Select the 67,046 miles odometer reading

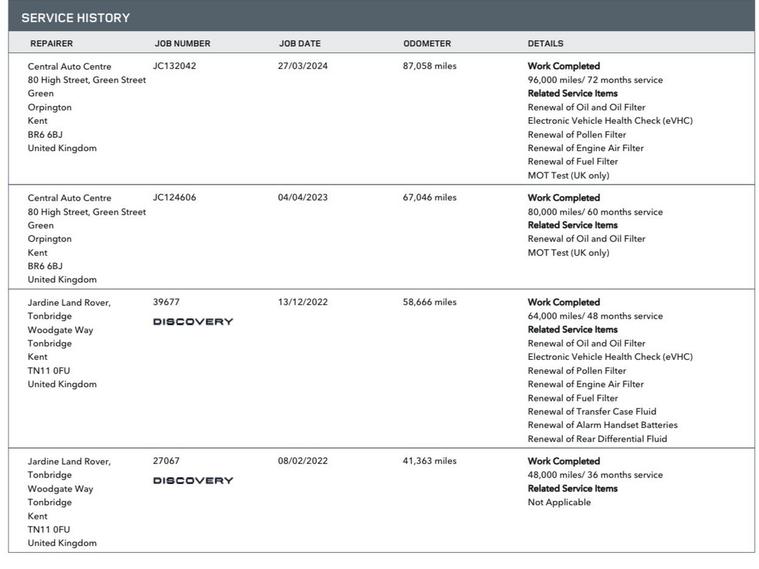(430, 198)
